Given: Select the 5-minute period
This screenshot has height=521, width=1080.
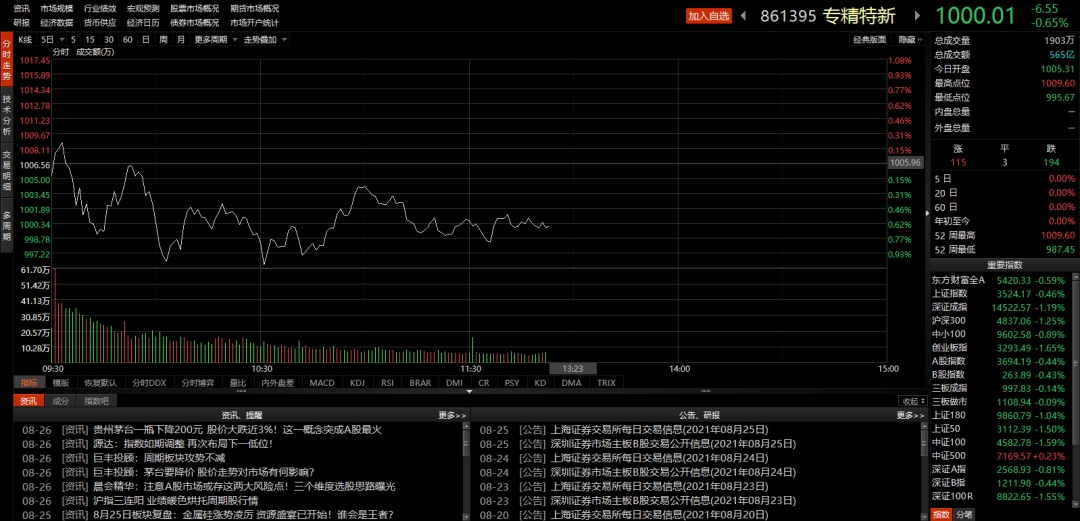Looking at the screenshot, I should coord(73,40).
